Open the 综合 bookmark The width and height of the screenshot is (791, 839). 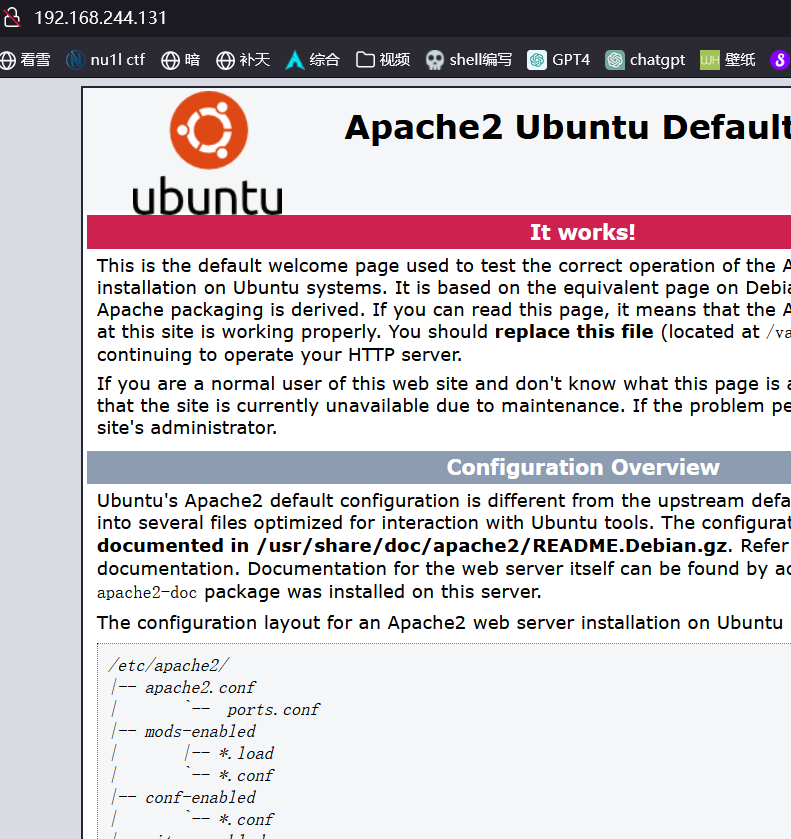click(x=312, y=60)
